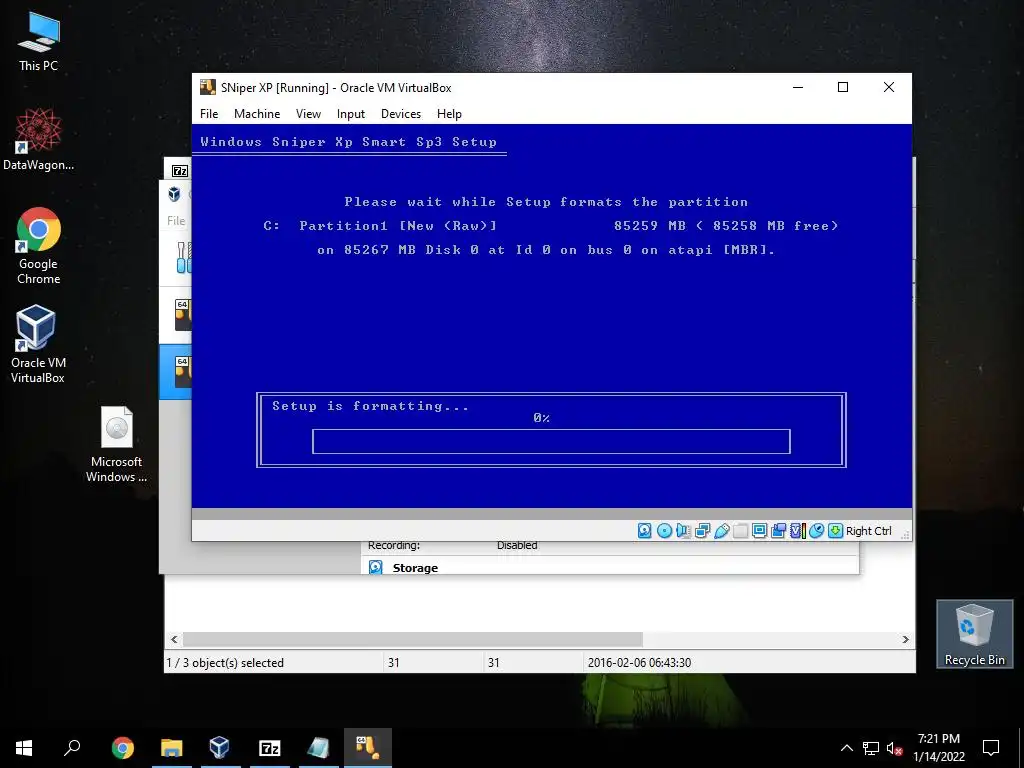Viewport: 1024px width, 768px height.
Task: Click the Storage section icon in VirtualBox Manager
Action: tap(376, 568)
